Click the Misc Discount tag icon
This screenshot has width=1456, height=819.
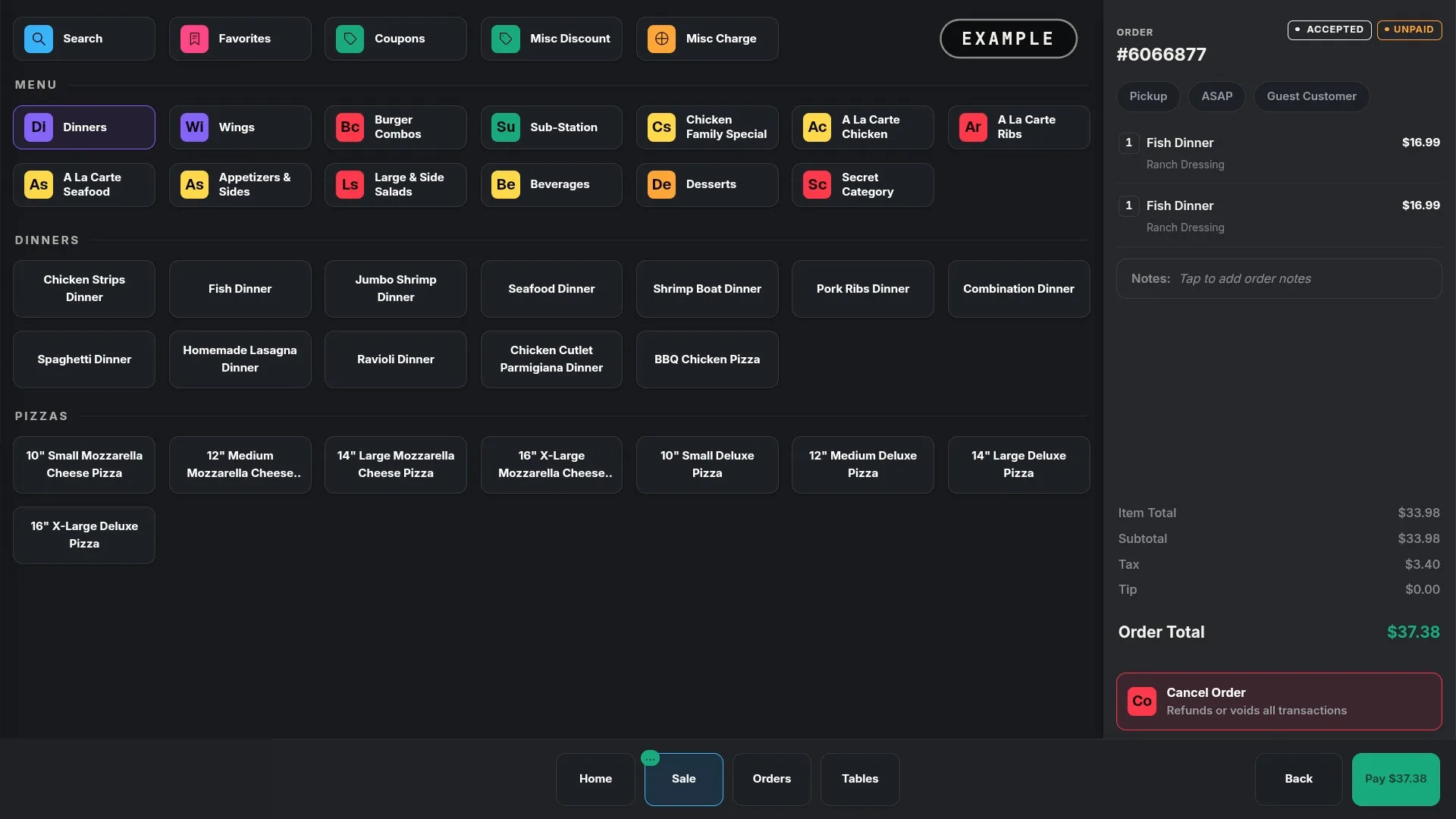[506, 39]
